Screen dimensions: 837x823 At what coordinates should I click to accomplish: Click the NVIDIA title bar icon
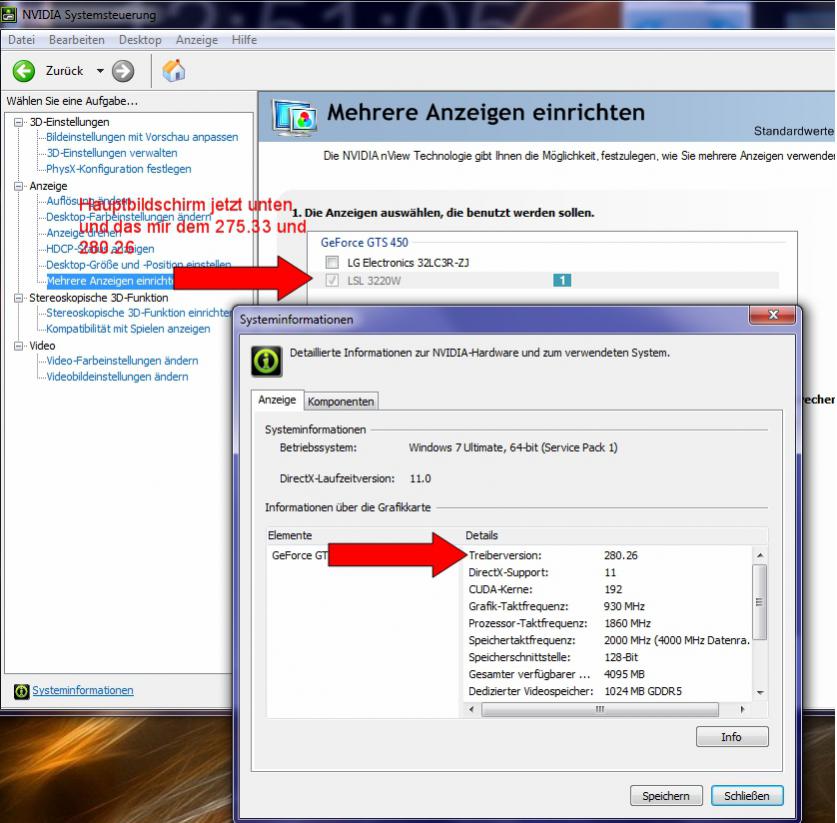coord(9,14)
